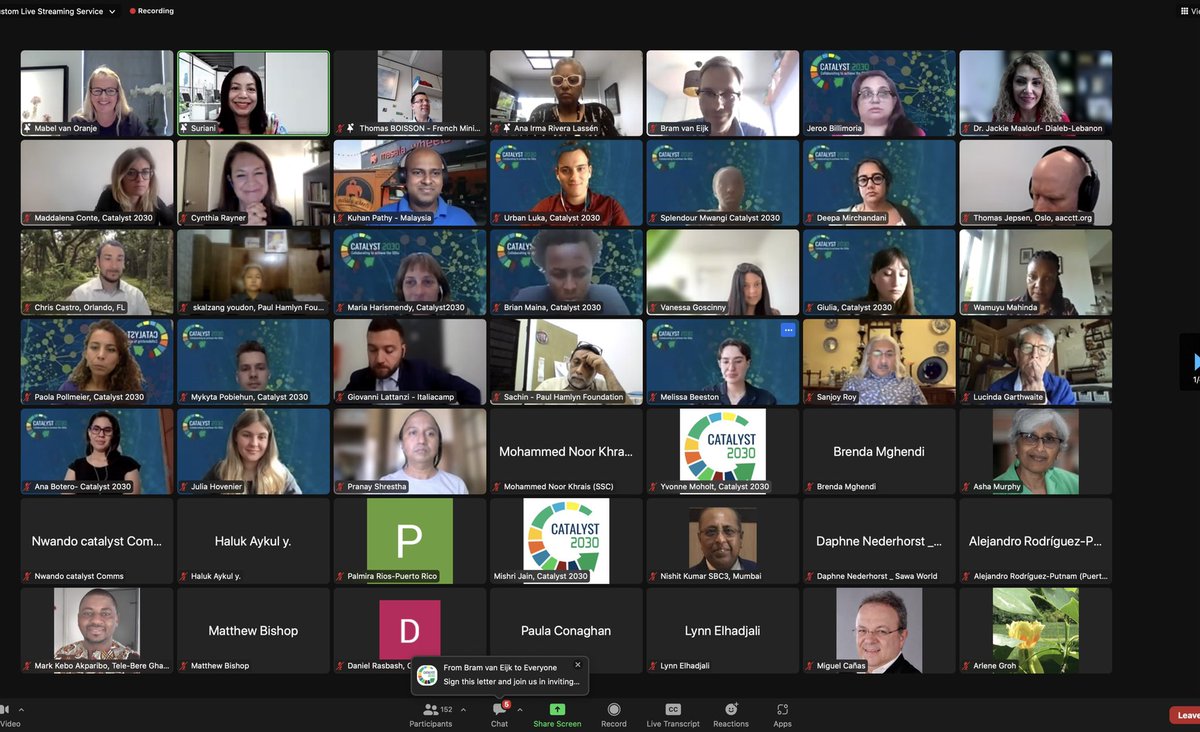Click muted mic icon beside Sanjoy Roy
This screenshot has width=1200, height=732.
pos(811,397)
